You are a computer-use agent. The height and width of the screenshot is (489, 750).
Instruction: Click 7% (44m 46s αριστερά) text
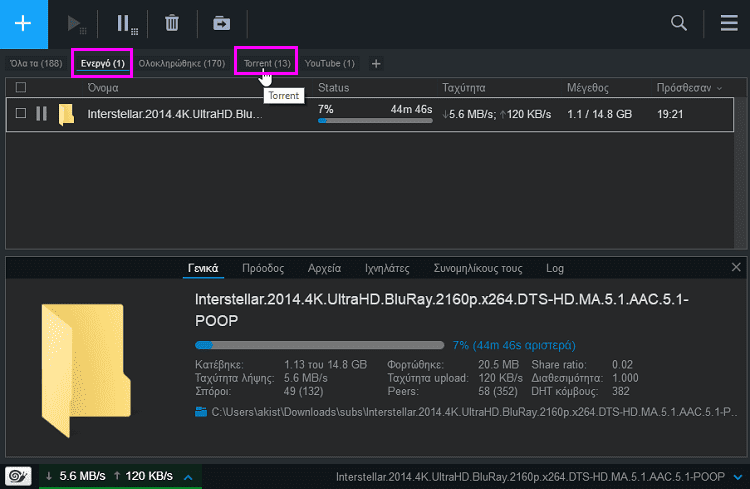514,345
